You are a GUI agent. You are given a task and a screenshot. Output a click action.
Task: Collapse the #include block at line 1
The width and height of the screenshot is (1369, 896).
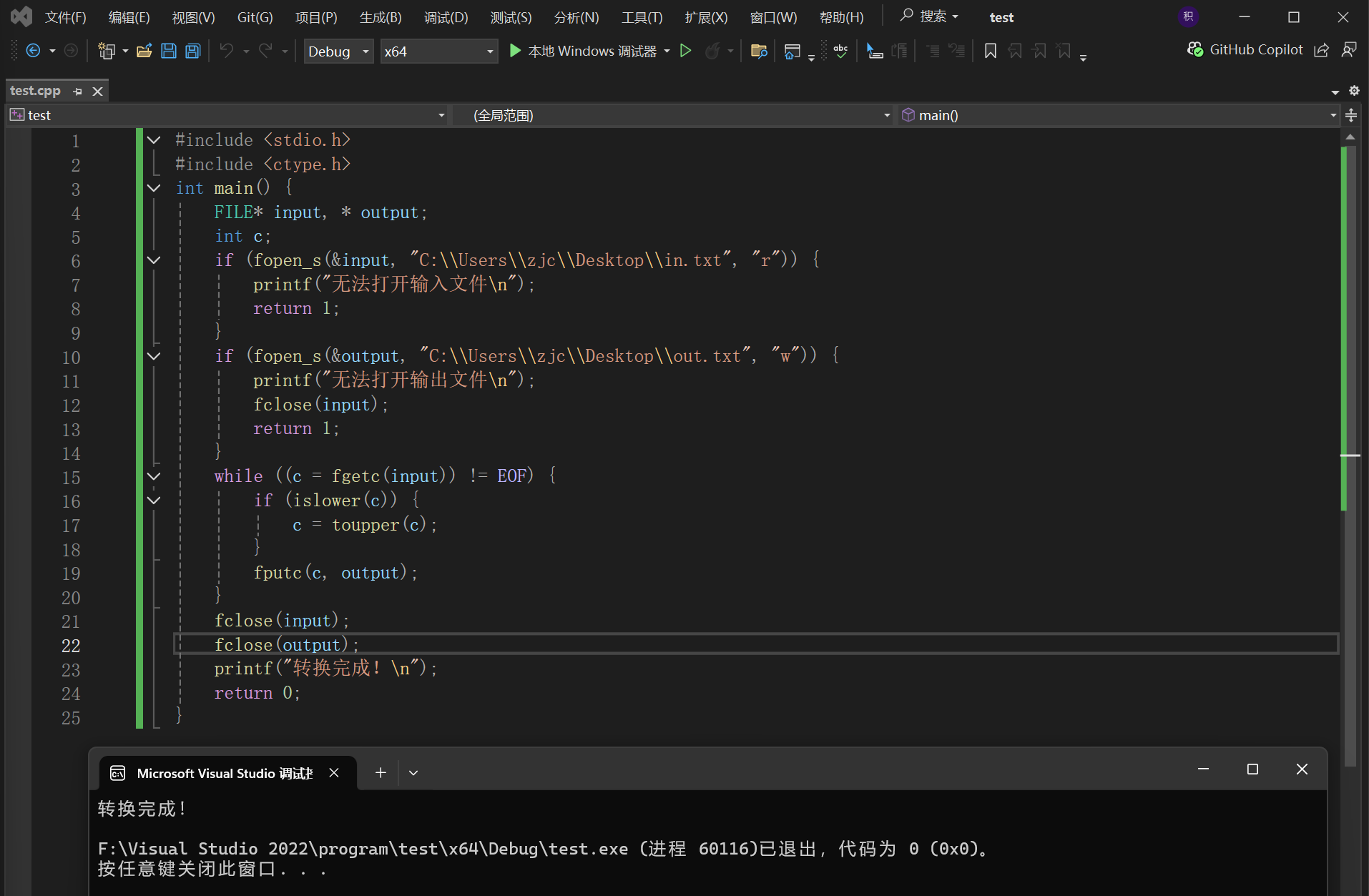[154, 140]
